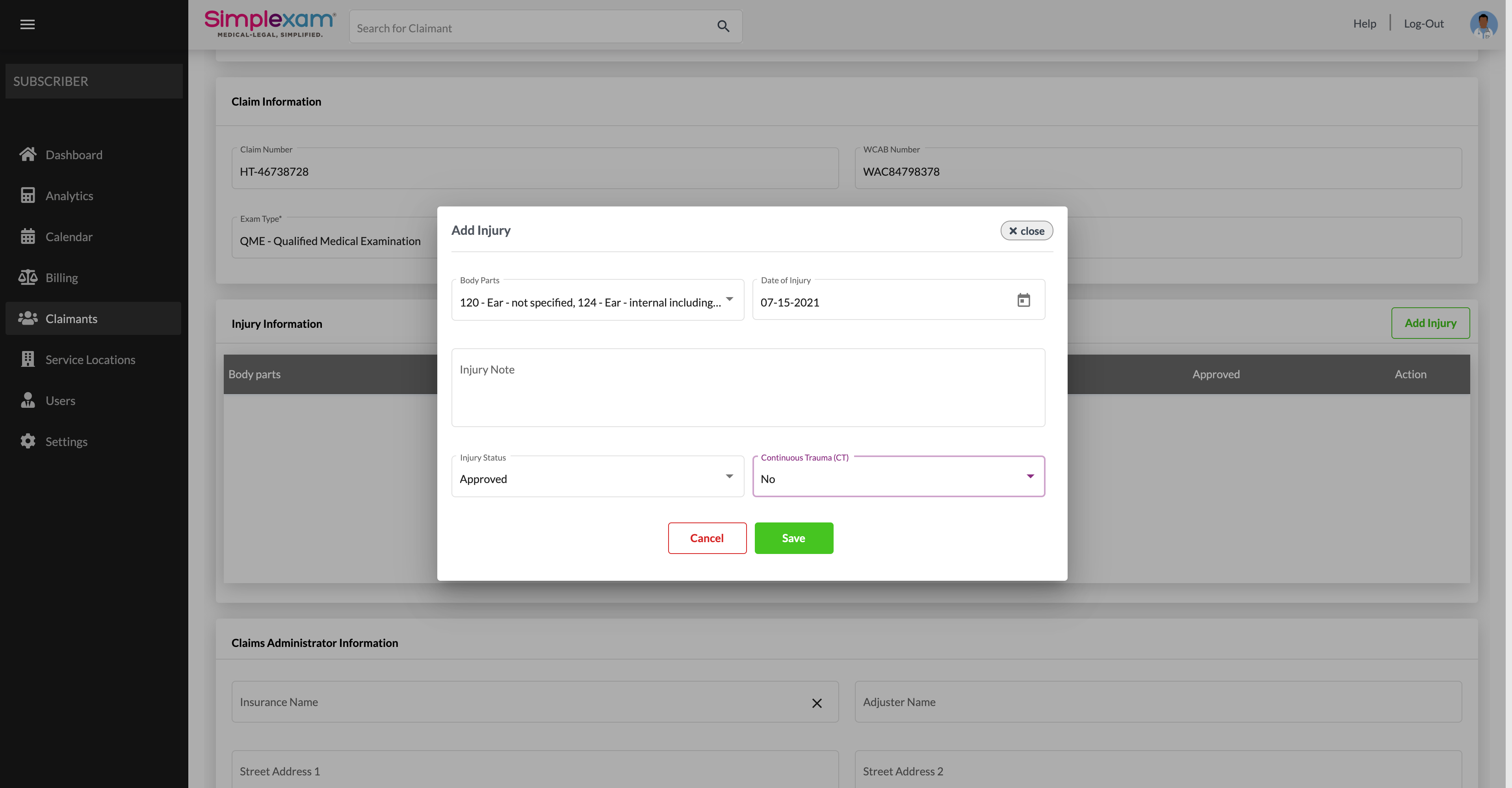Image resolution: width=1512 pixels, height=788 pixels.
Task: Click the Service Locations building icon
Action: click(28, 359)
